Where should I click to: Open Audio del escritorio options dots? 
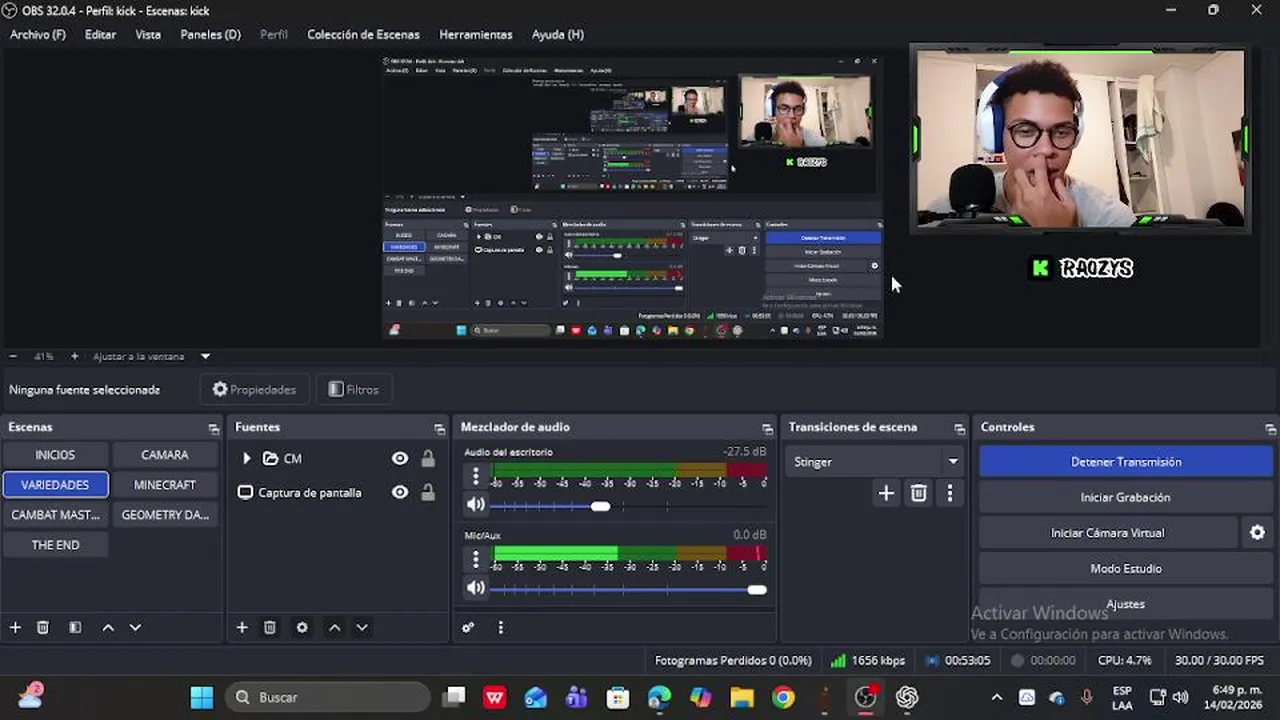pos(476,476)
